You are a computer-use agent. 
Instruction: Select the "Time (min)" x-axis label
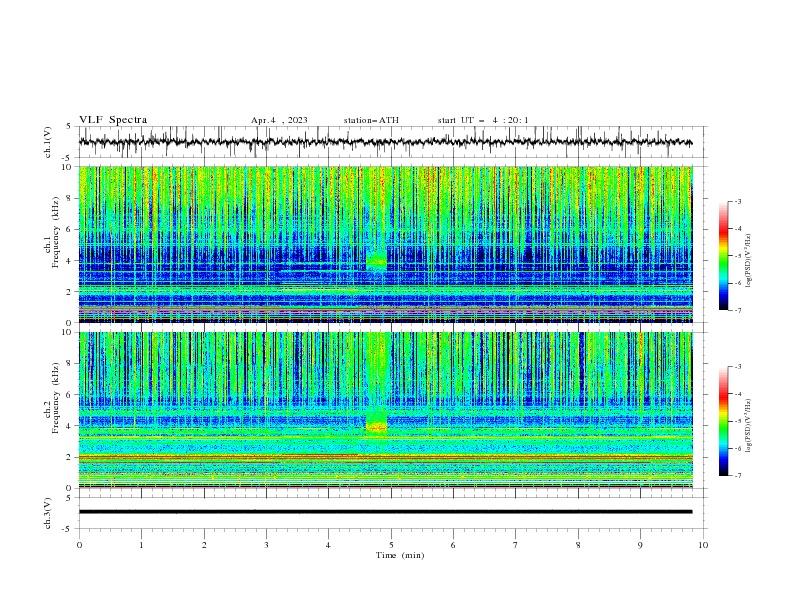[x=400, y=555]
